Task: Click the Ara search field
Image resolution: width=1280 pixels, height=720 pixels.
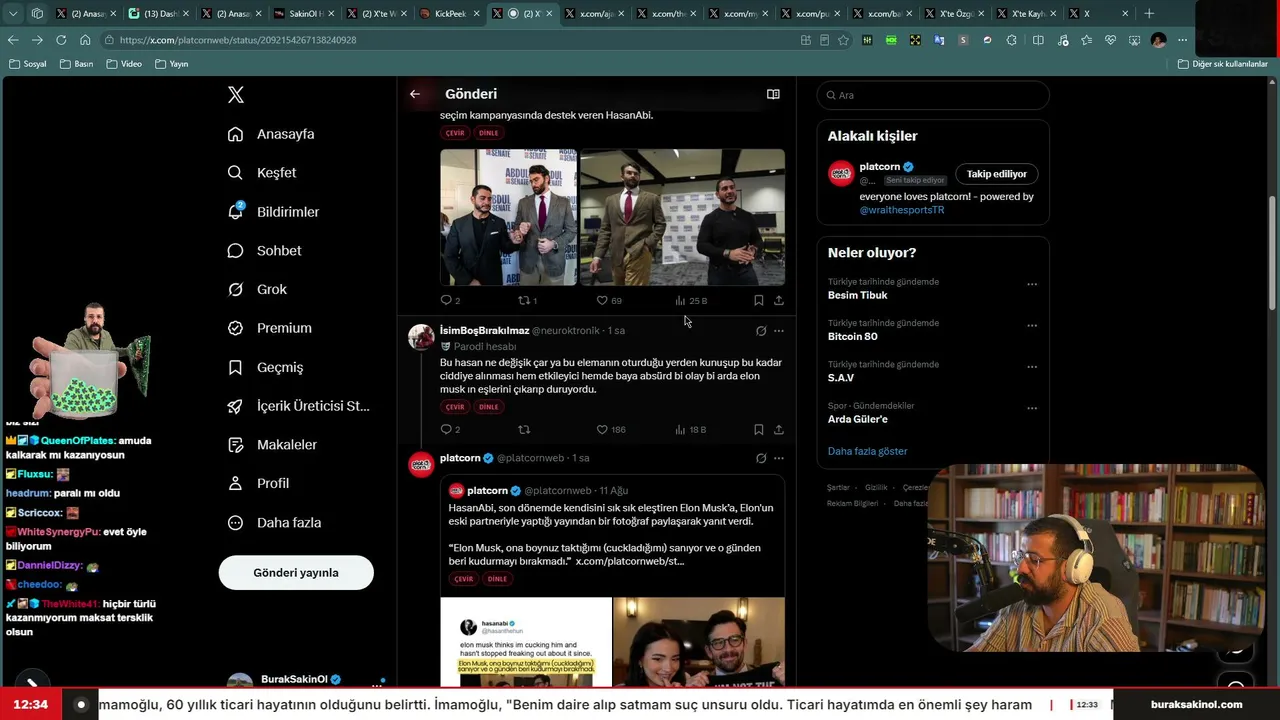Action: click(933, 95)
